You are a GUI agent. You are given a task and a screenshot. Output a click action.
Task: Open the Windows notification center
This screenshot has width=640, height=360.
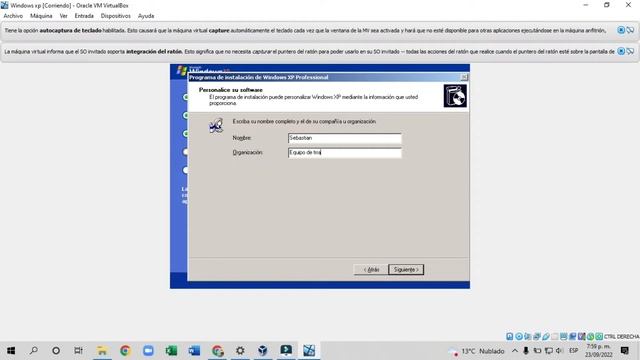(624, 351)
